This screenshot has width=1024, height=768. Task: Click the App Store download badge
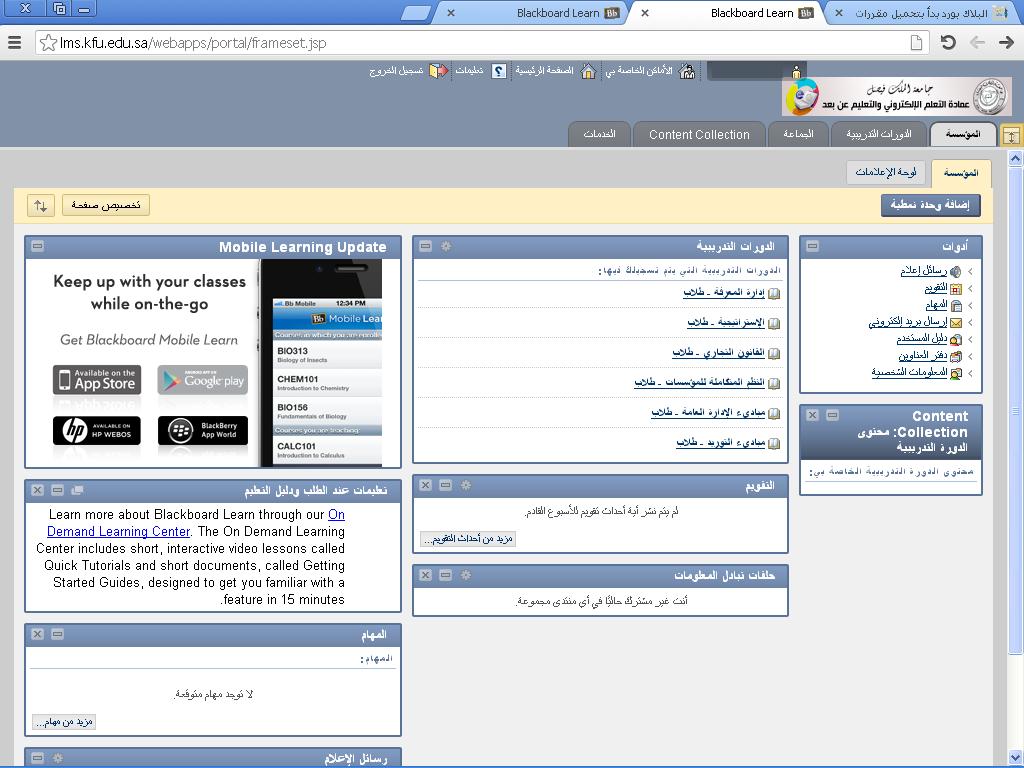coord(97,380)
